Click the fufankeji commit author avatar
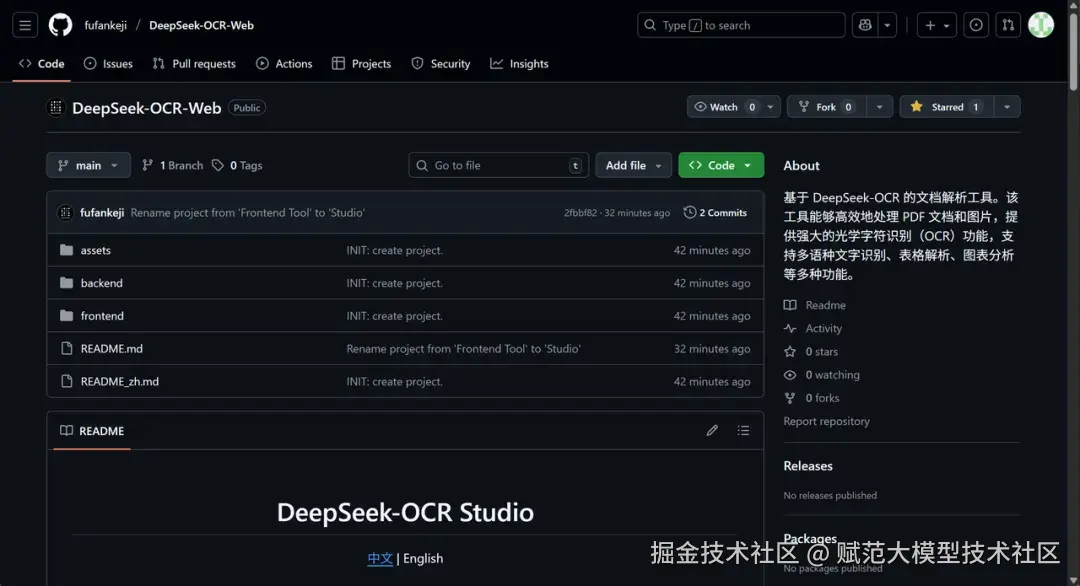This screenshot has width=1080, height=586. coord(65,213)
